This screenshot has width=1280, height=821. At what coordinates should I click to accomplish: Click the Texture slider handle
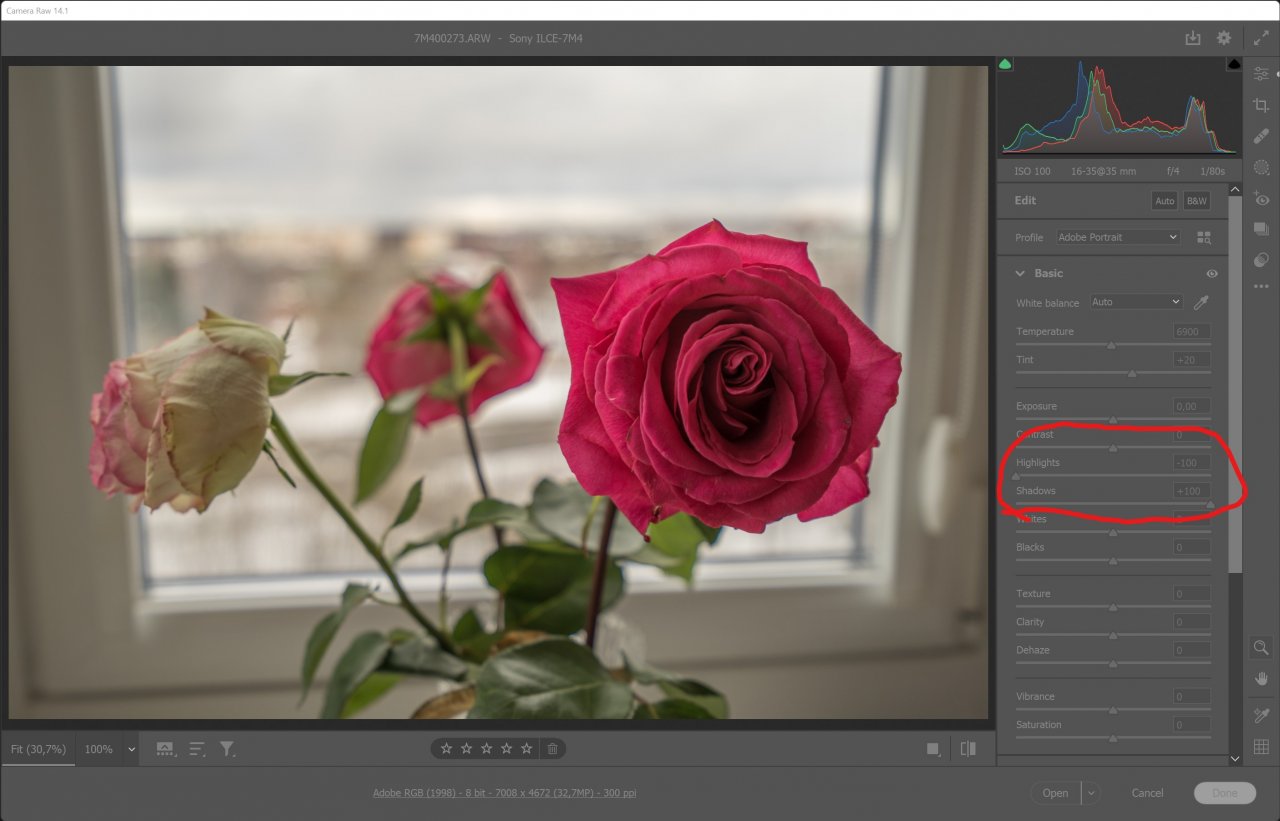tap(1113, 607)
